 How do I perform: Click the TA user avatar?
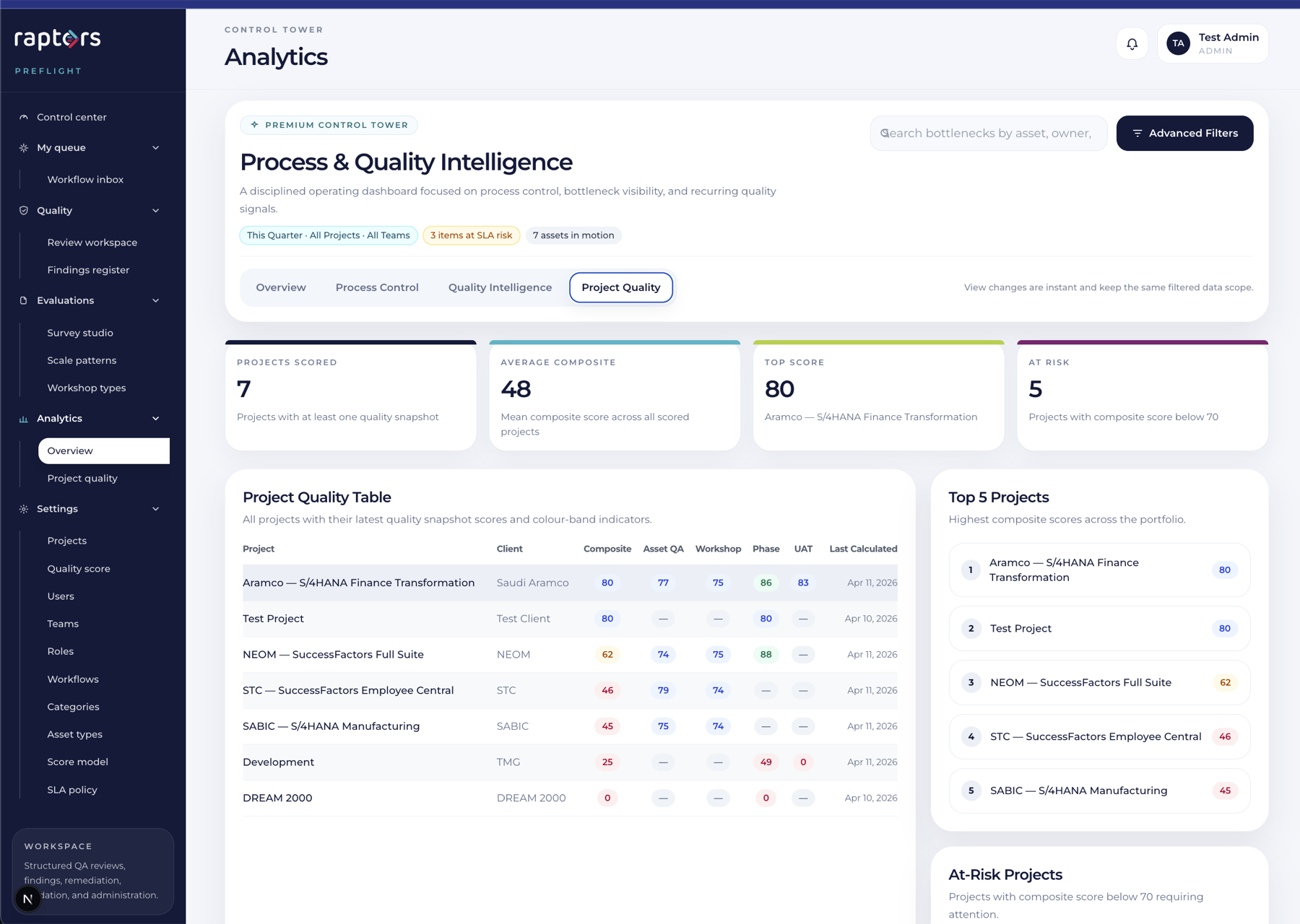tap(1178, 44)
